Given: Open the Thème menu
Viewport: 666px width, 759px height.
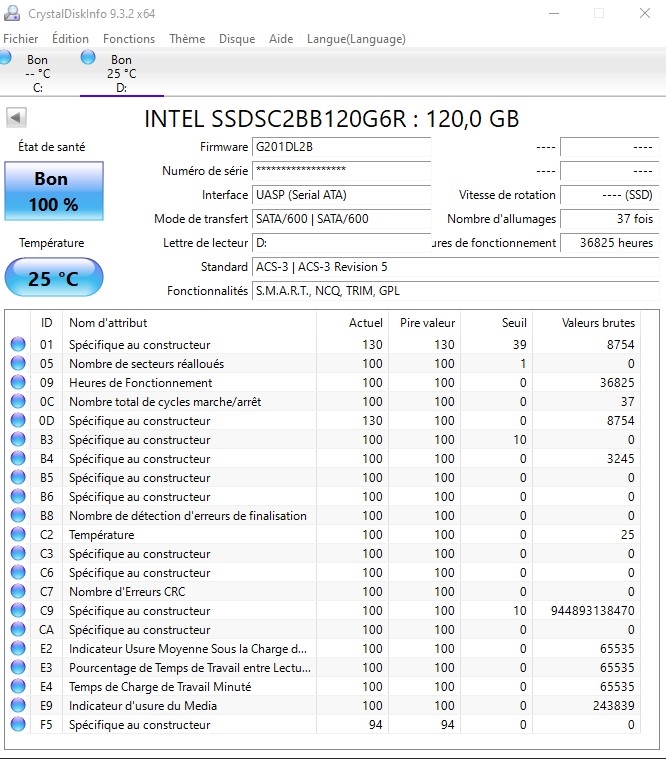Looking at the screenshot, I should [187, 39].
